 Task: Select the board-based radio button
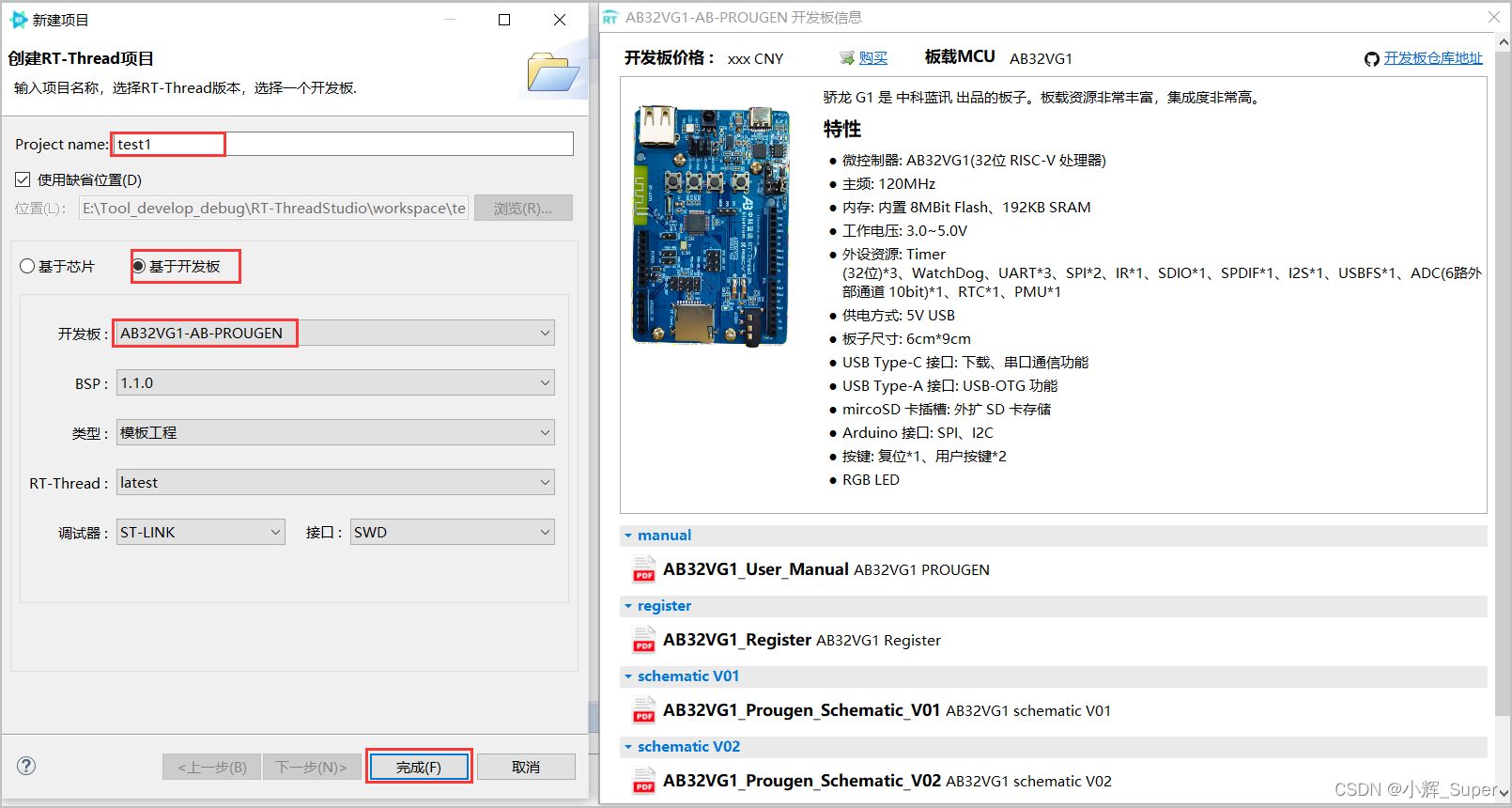point(139,267)
